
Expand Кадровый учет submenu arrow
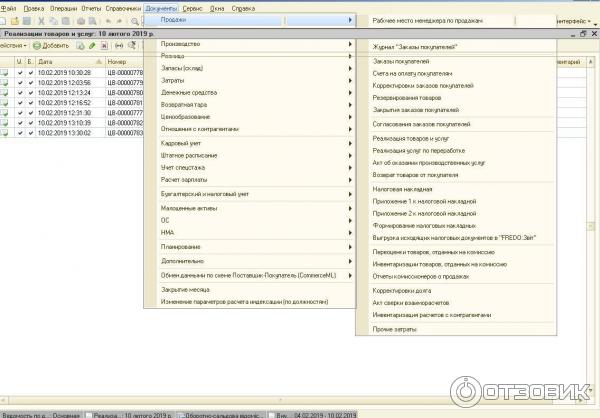coord(350,144)
